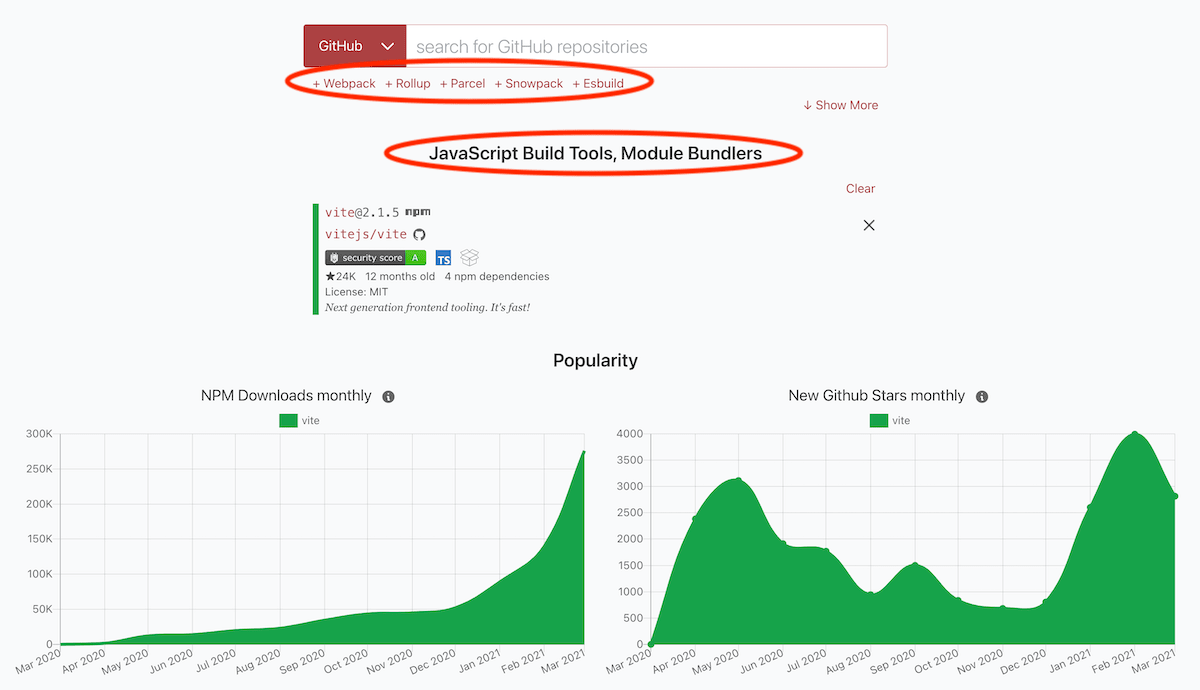Image resolution: width=1200 pixels, height=690 pixels.
Task: Focus the GitHub repositories search field
Action: pos(646,46)
